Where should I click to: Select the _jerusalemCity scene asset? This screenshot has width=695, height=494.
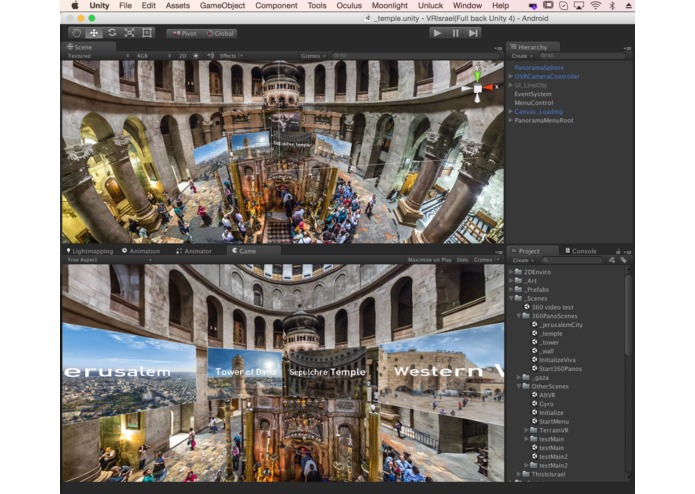tap(557, 325)
